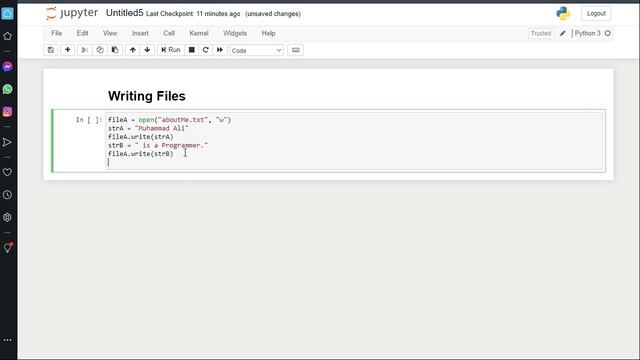This screenshot has width=640, height=360.
Task: Open the settings gear in sidebar
Action: tap(7, 217)
